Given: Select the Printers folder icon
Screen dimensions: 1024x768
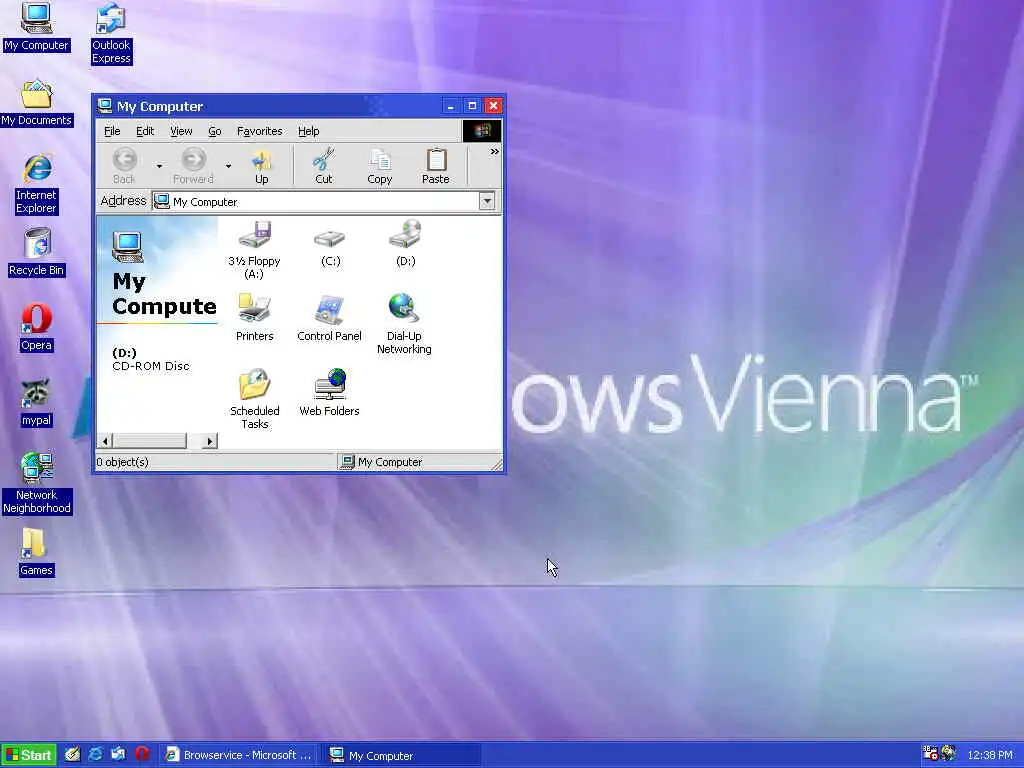Looking at the screenshot, I should (x=254, y=318).
